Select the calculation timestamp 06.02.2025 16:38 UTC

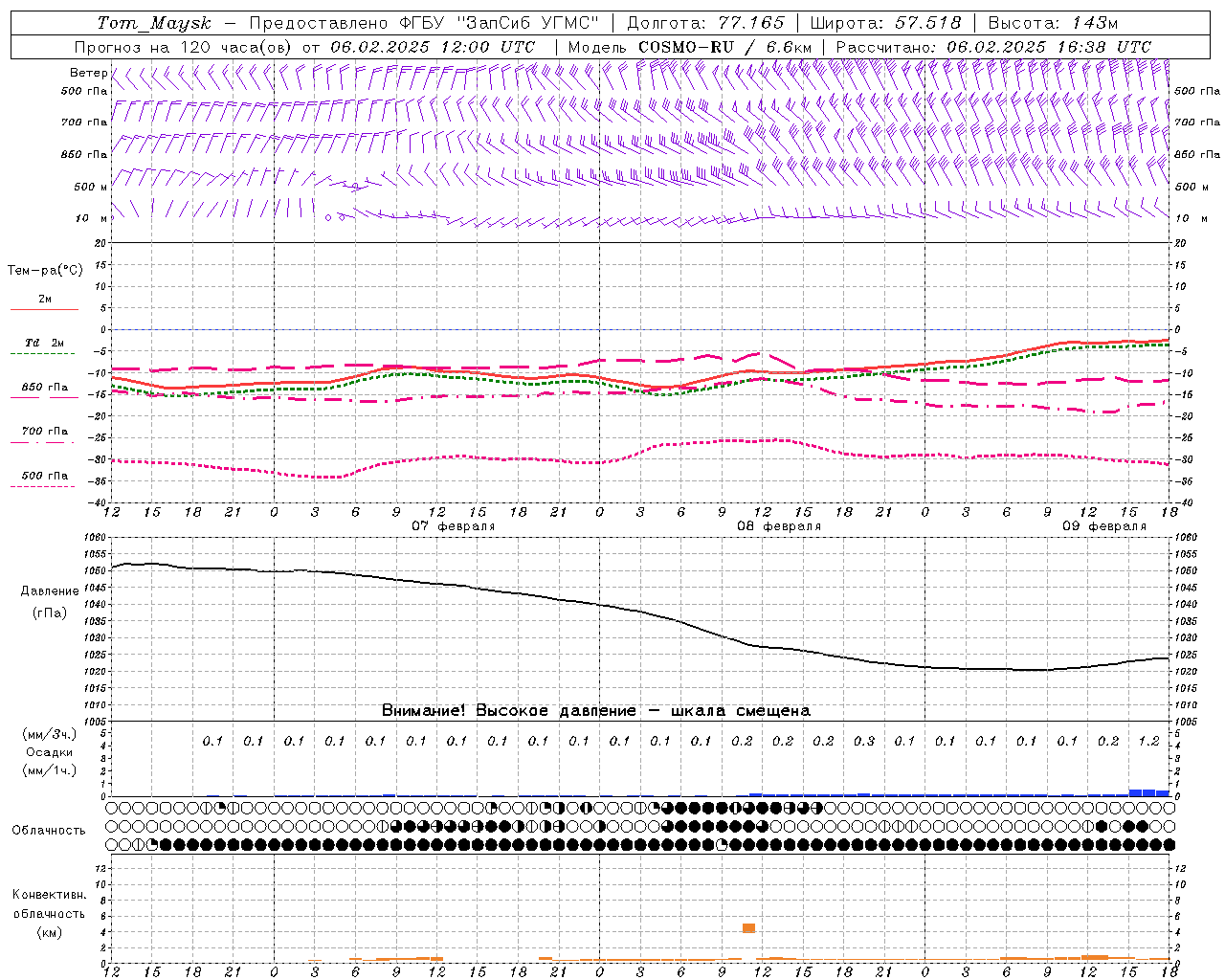(x=1049, y=47)
